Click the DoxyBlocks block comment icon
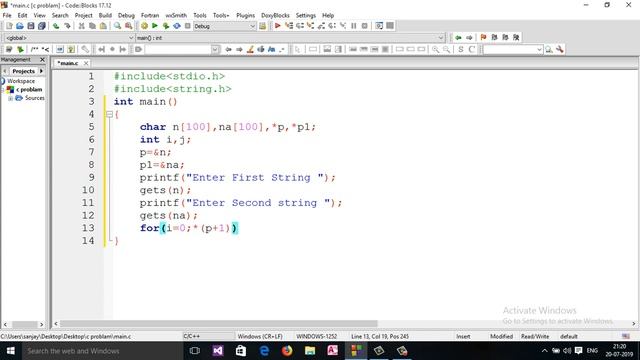The width and height of the screenshot is (640, 360). point(34,49)
